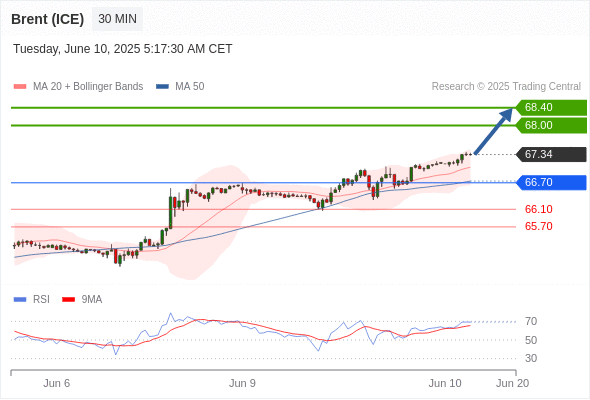The width and height of the screenshot is (590, 400).
Task: Click the Jun 10 axis marker
Action: (x=445, y=383)
